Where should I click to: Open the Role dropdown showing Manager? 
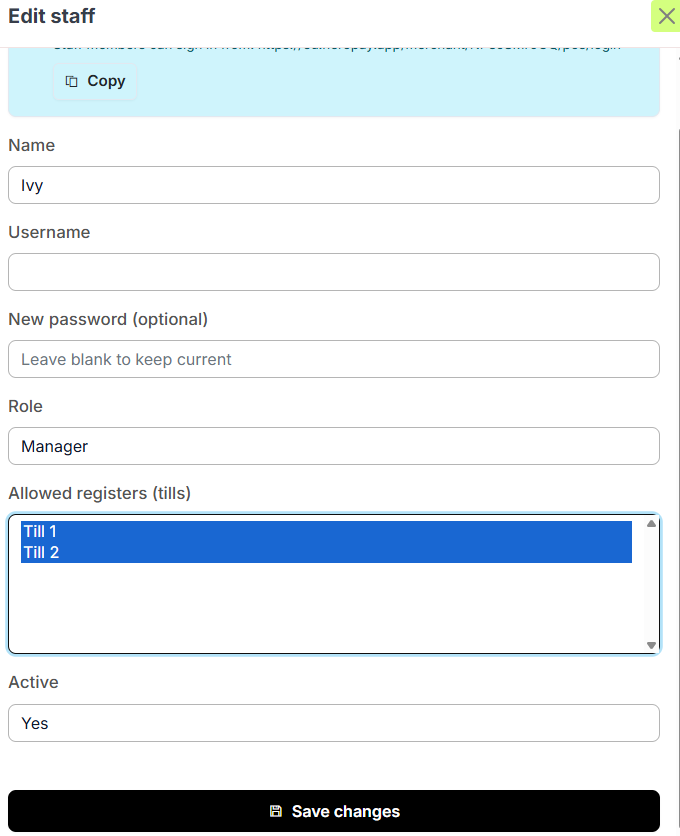(333, 446)
